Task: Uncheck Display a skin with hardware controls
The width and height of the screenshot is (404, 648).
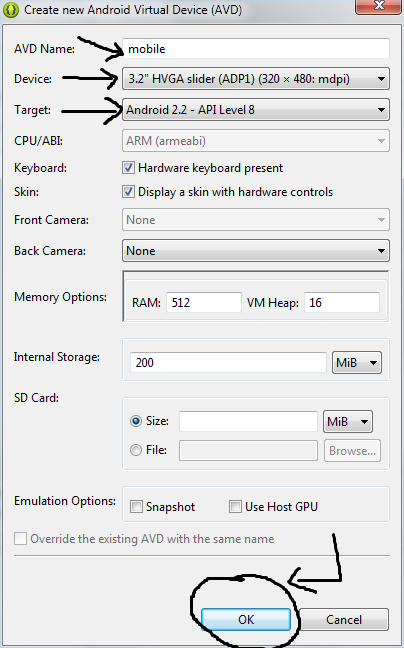Action: pos(128,192)
